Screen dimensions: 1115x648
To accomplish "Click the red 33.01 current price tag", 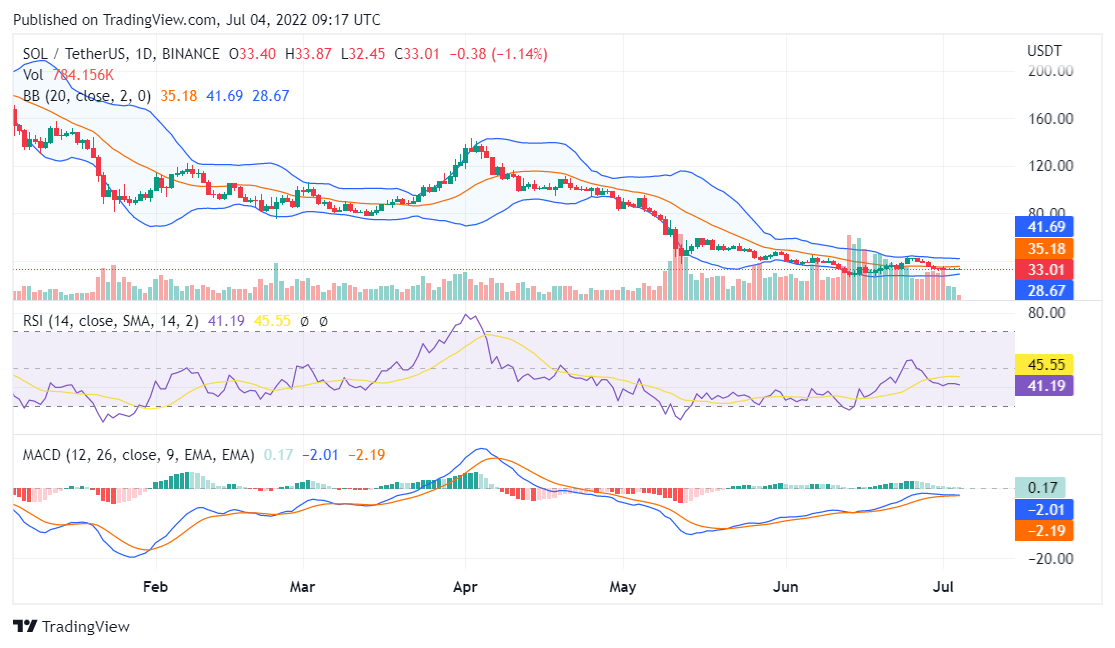I will [1044, 269].
